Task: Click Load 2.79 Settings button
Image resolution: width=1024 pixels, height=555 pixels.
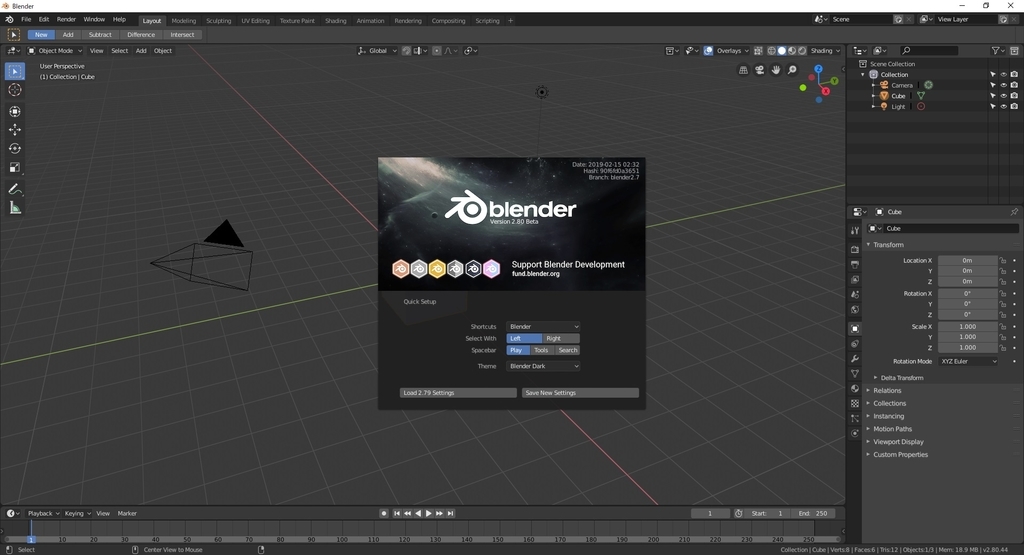Action: click(x=458, y=392)
